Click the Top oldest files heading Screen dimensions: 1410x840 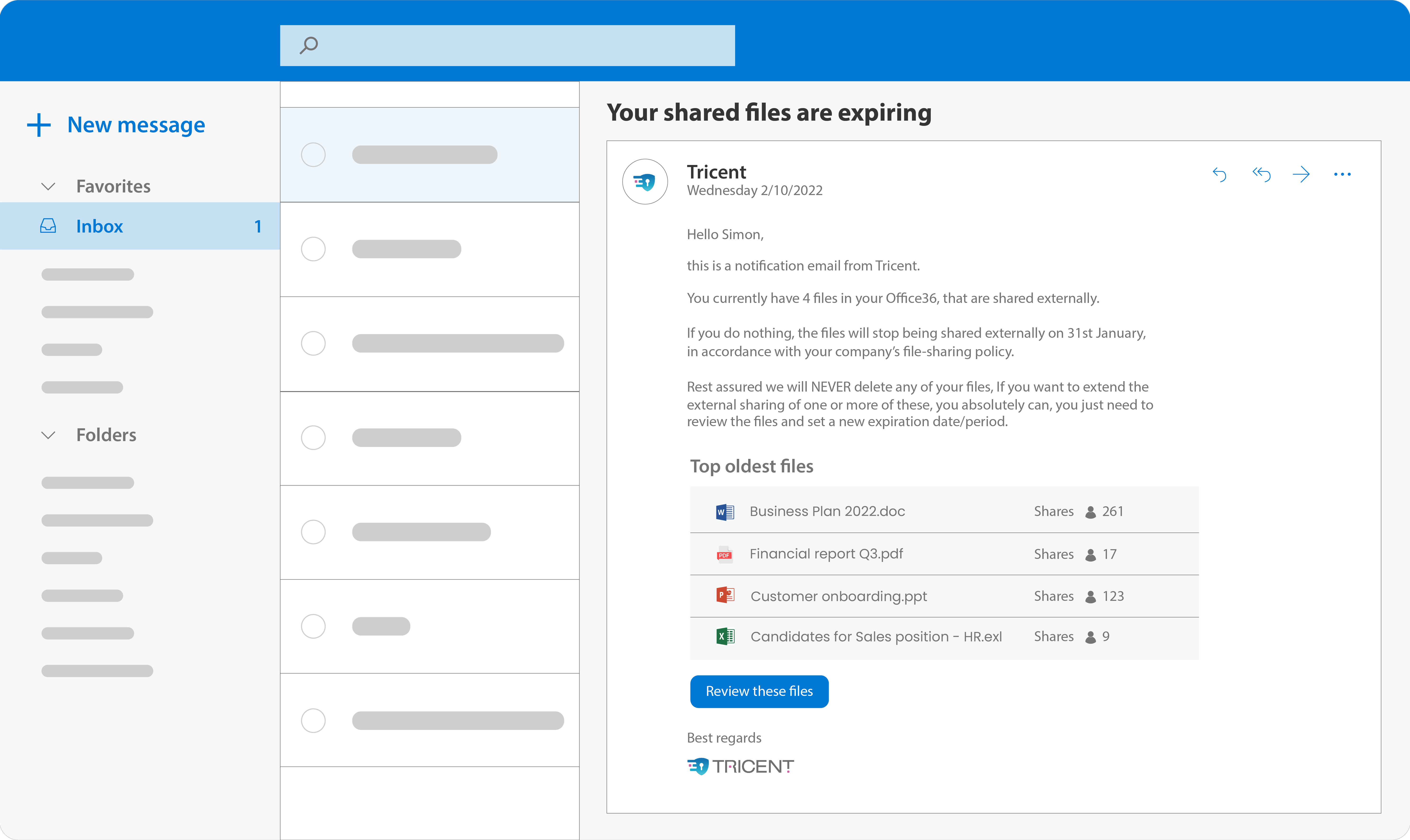coord(751,466)
